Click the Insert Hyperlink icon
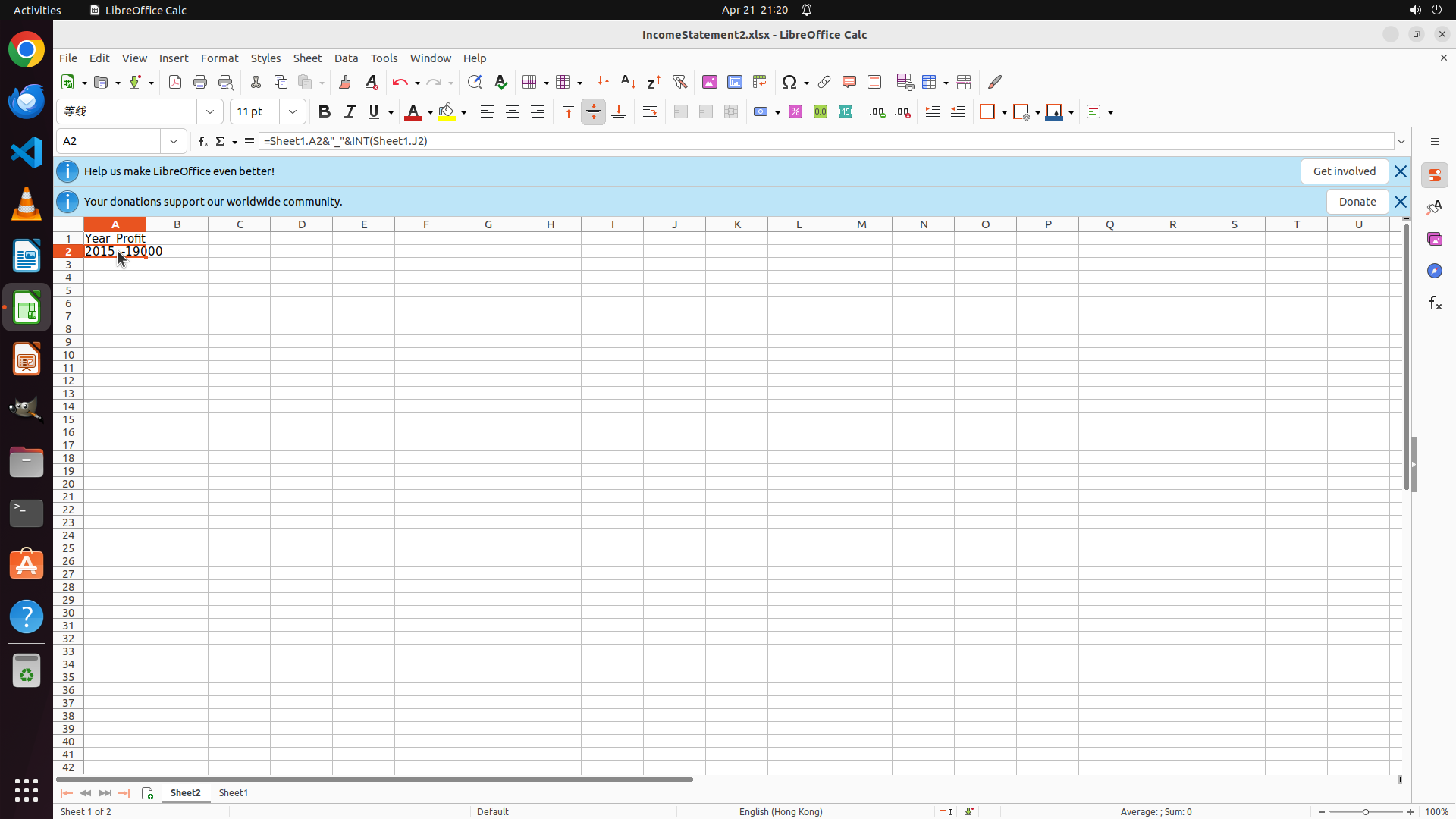 pos(824,82)
